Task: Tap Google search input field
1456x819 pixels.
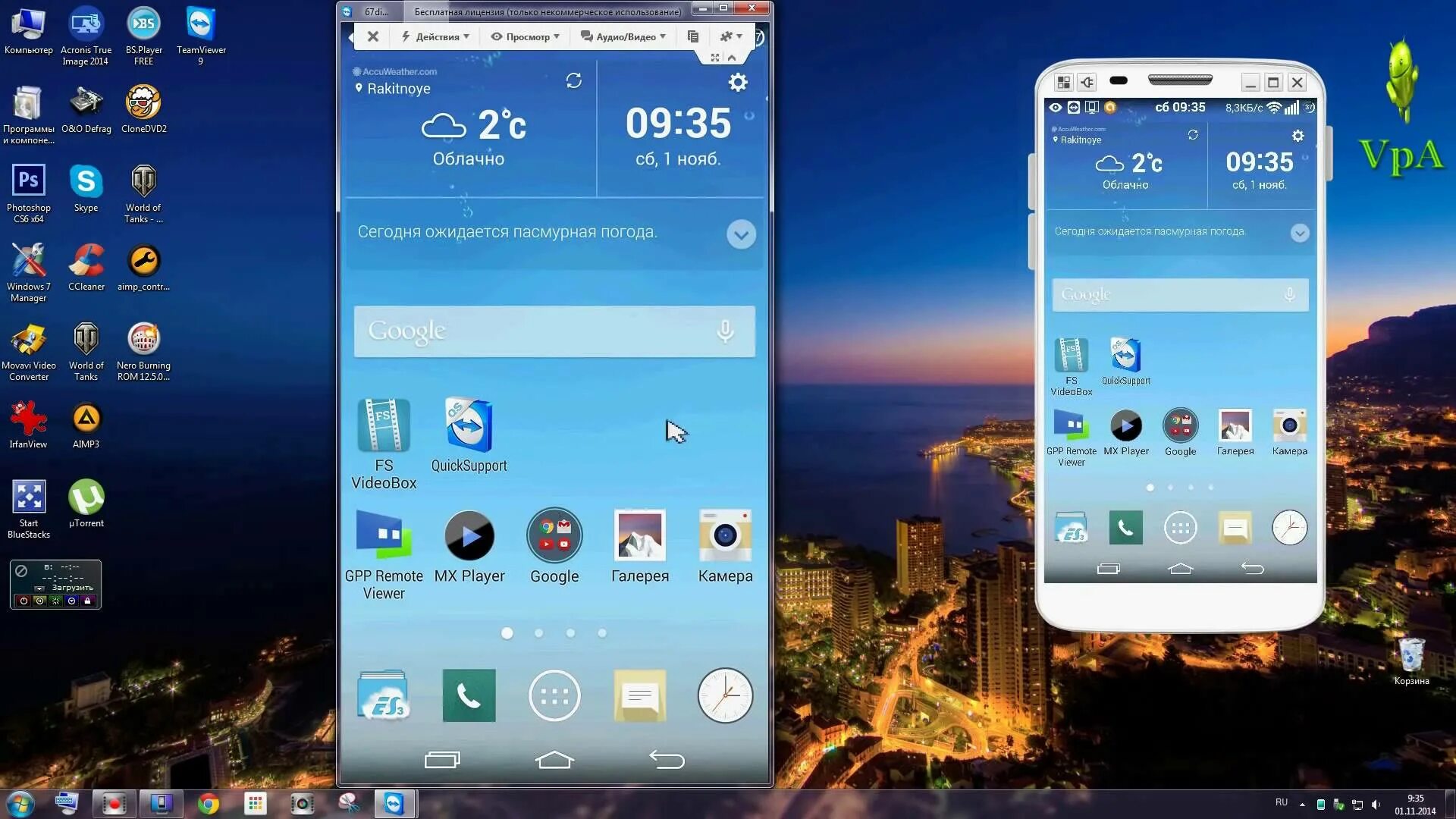Action: [555, 331]
